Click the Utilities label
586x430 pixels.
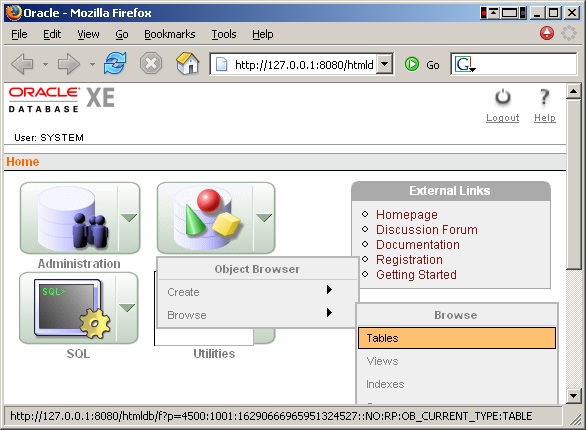(214, 353)
